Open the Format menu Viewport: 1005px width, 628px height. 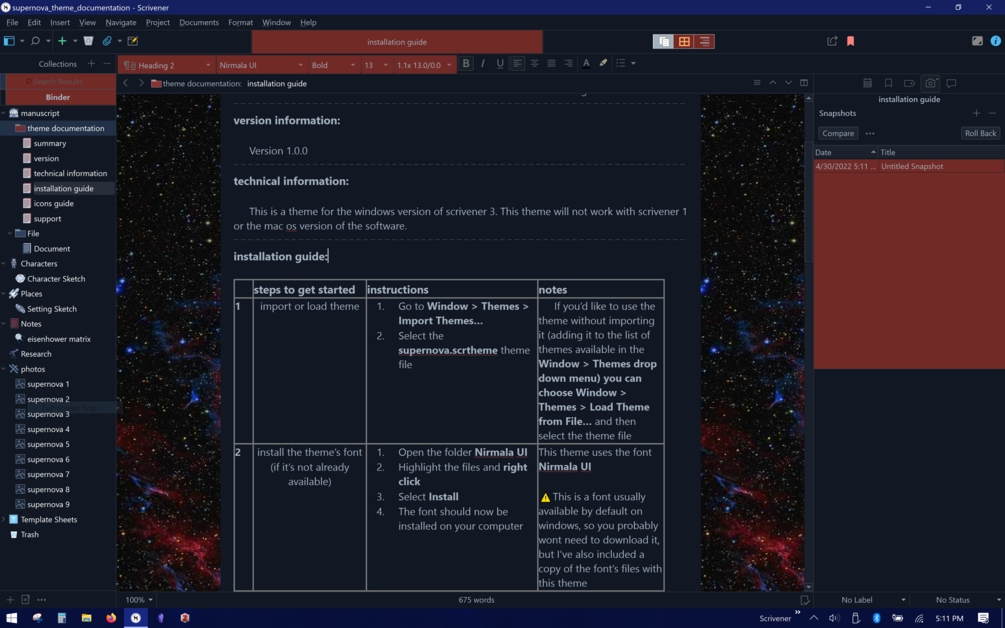(x=240, y=22)
